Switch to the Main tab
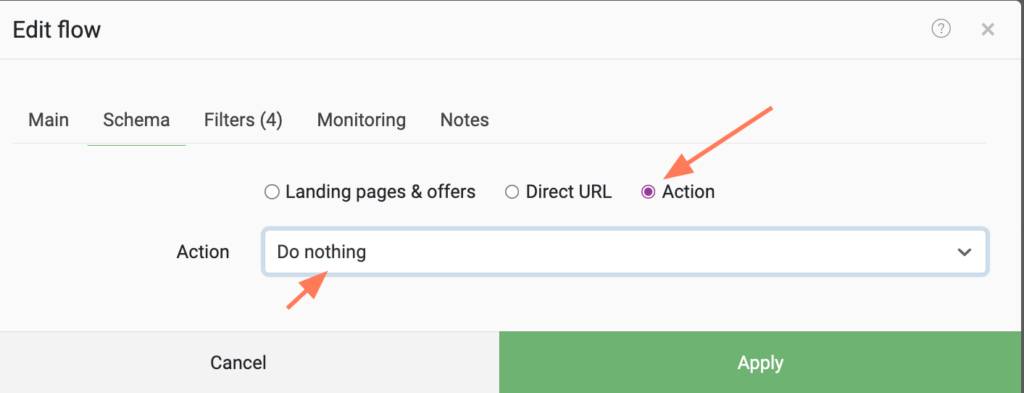This screenshot has height=393, width=1024. click(x=48, y=120)
